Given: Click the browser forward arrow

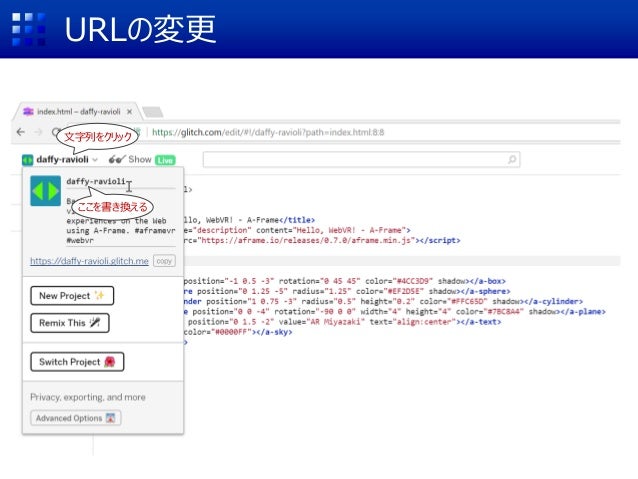Looking at the screenshot, I should click(38, 132).
